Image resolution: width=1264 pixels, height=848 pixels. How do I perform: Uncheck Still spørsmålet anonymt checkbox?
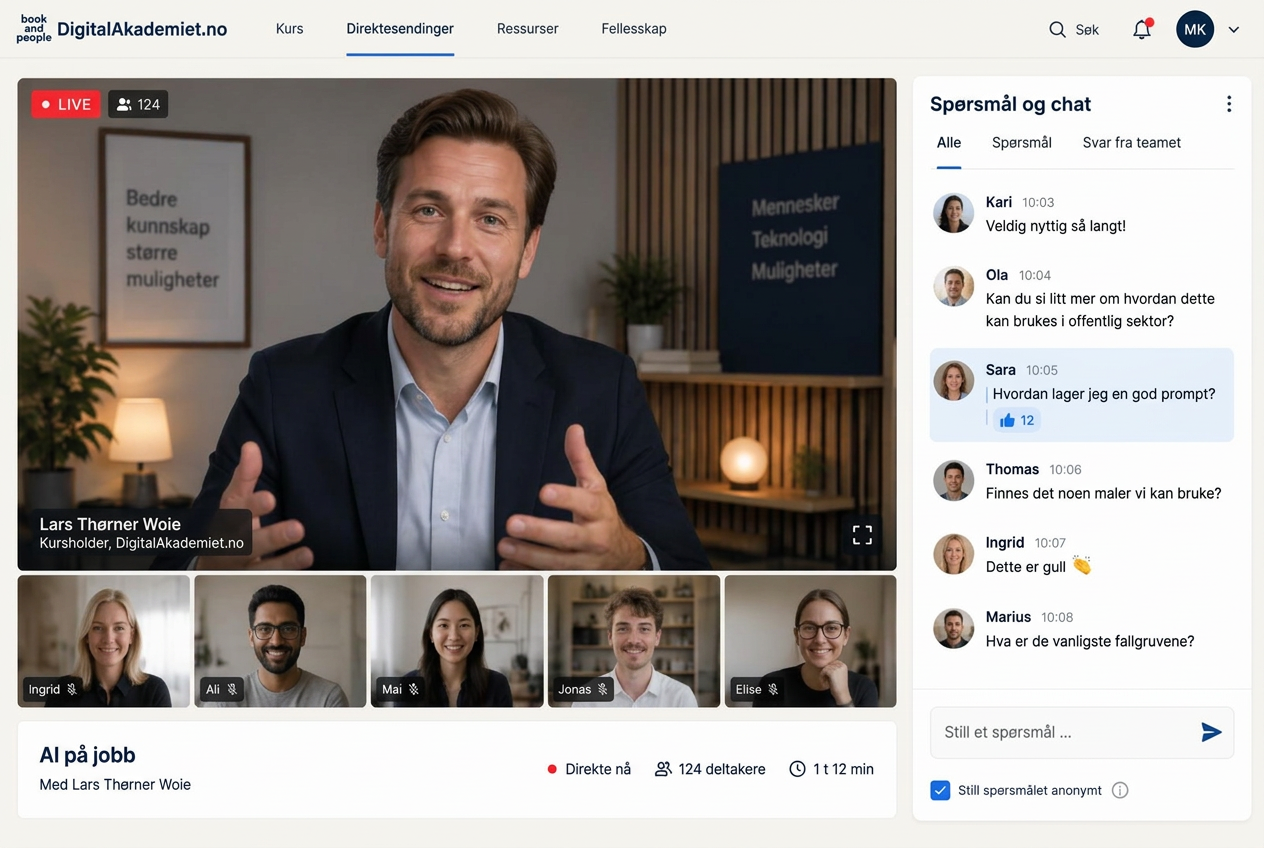tap(940, 790)
